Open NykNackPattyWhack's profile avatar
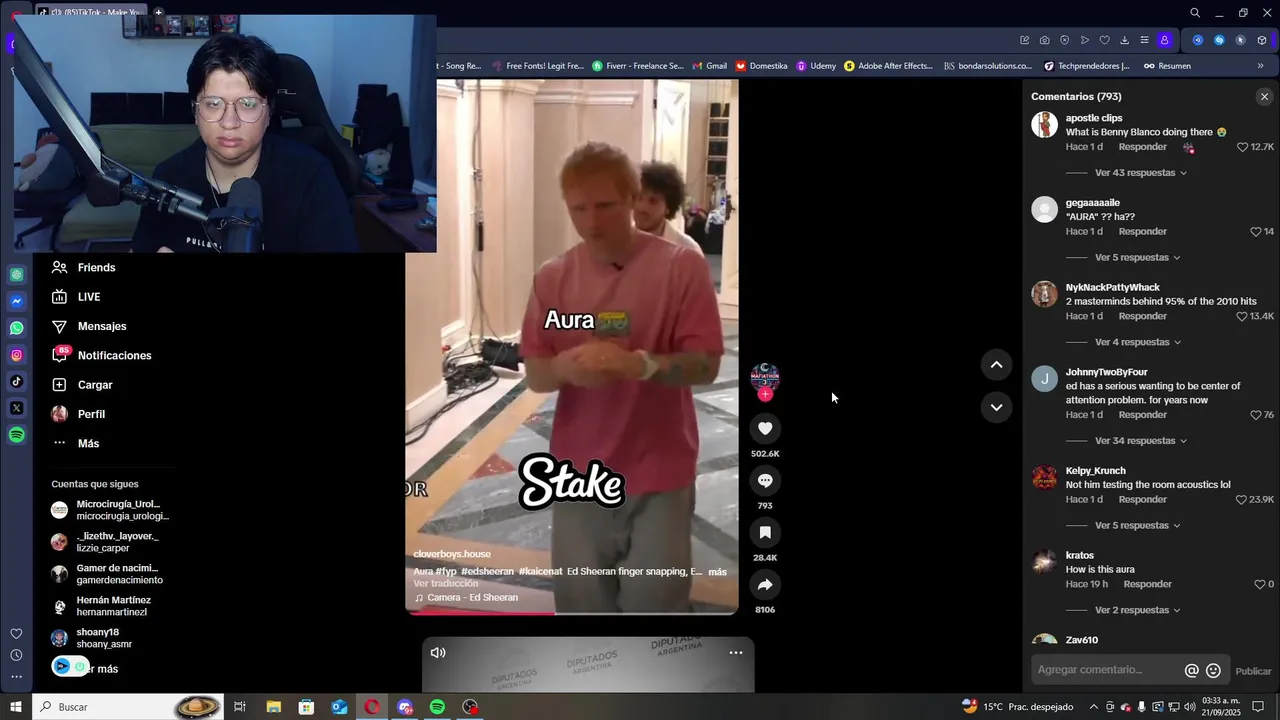 coord(1044,294)
